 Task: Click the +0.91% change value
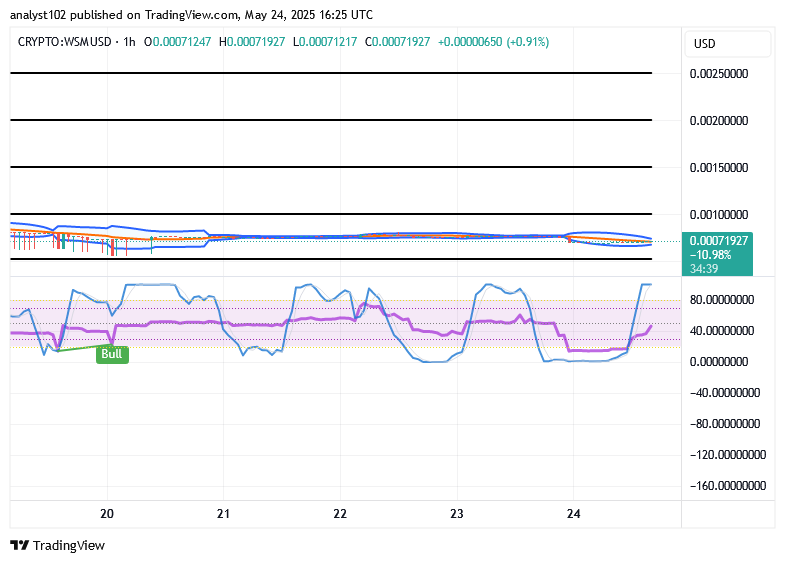(x=528, y=42)
